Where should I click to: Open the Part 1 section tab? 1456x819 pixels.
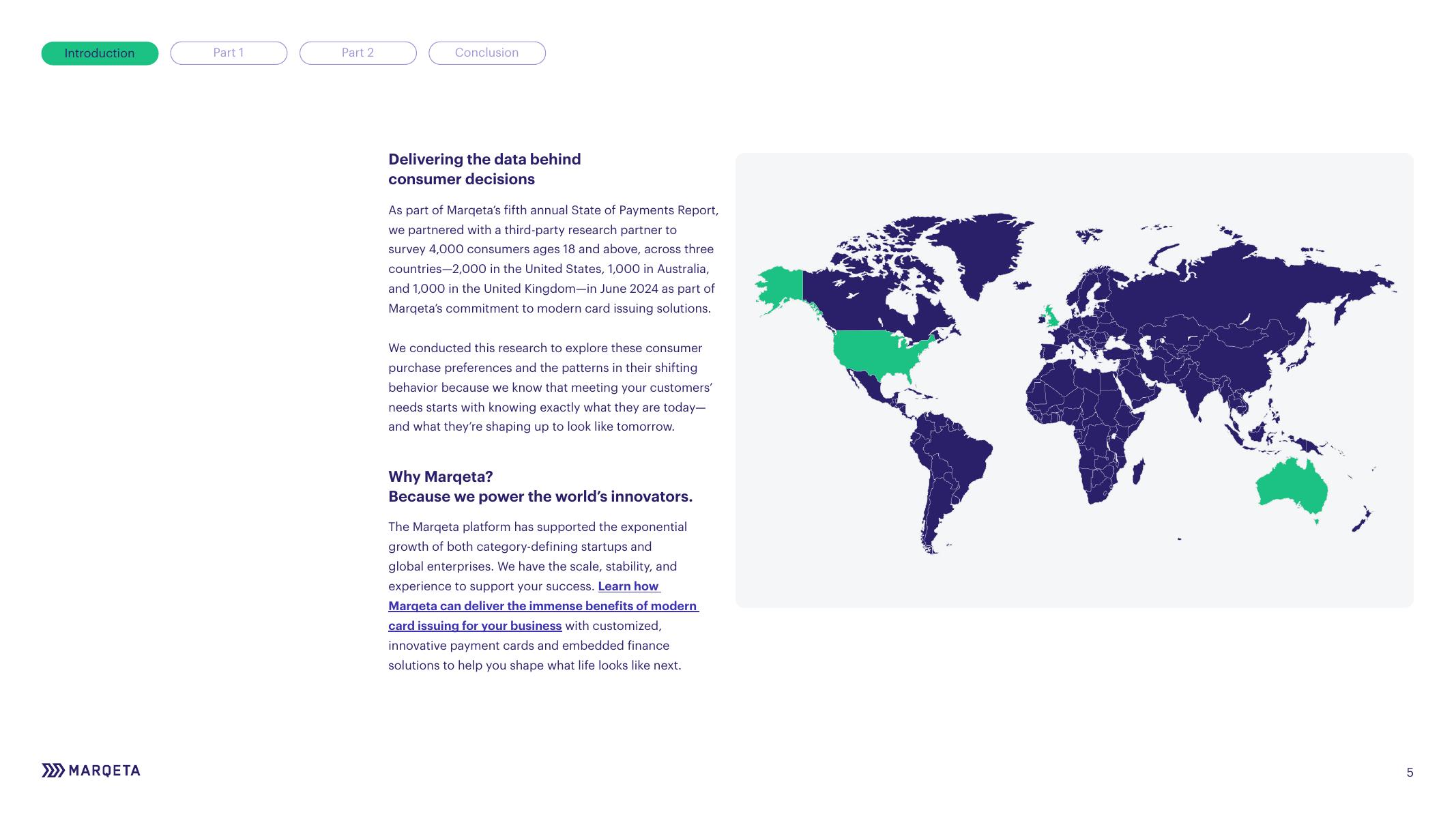pos(229,53)
